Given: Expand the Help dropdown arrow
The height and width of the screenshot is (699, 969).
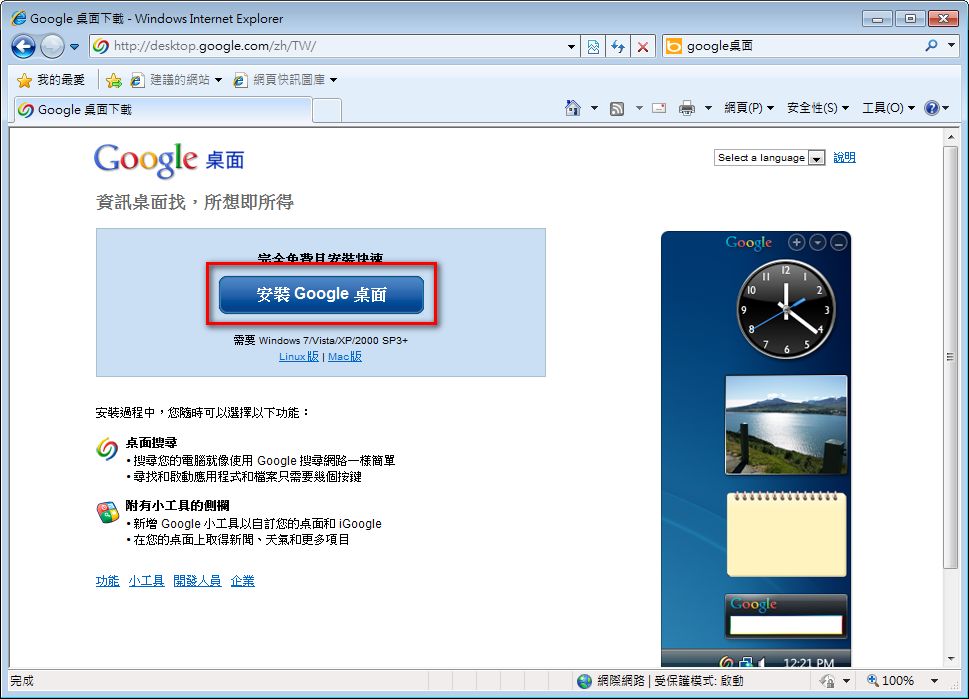Looking at the screenshot, I should coord(946,108).
